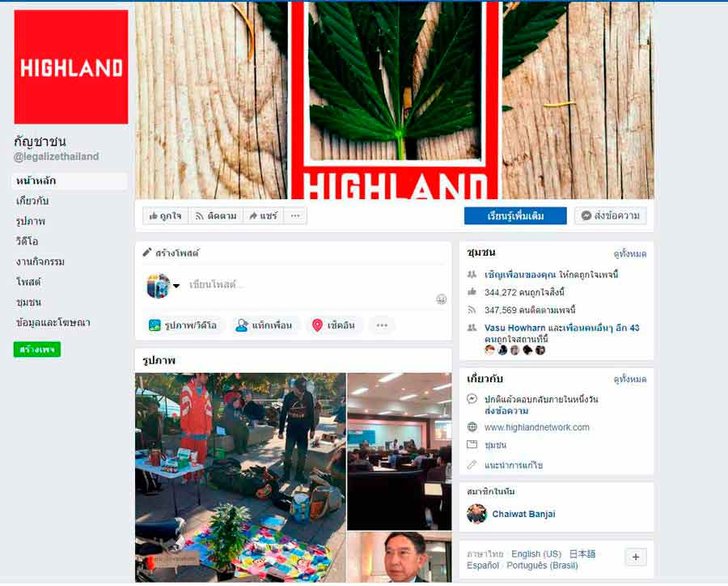
Task: Click the tag friends option
Action: (265, 326)
